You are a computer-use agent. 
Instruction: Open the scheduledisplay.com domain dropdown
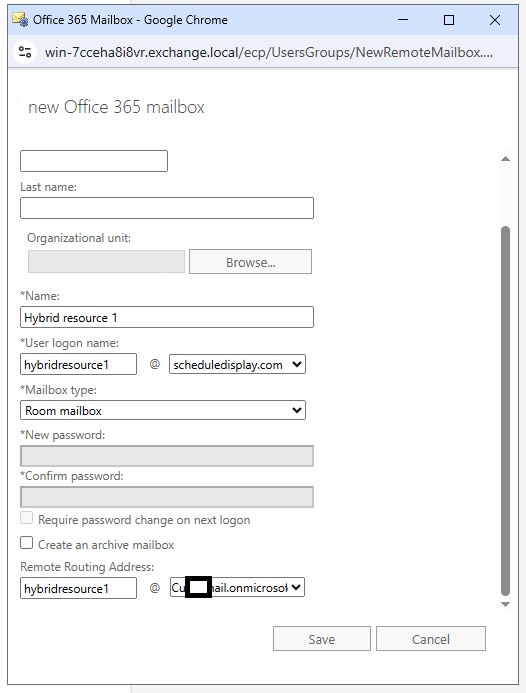(x=237, y=365)
